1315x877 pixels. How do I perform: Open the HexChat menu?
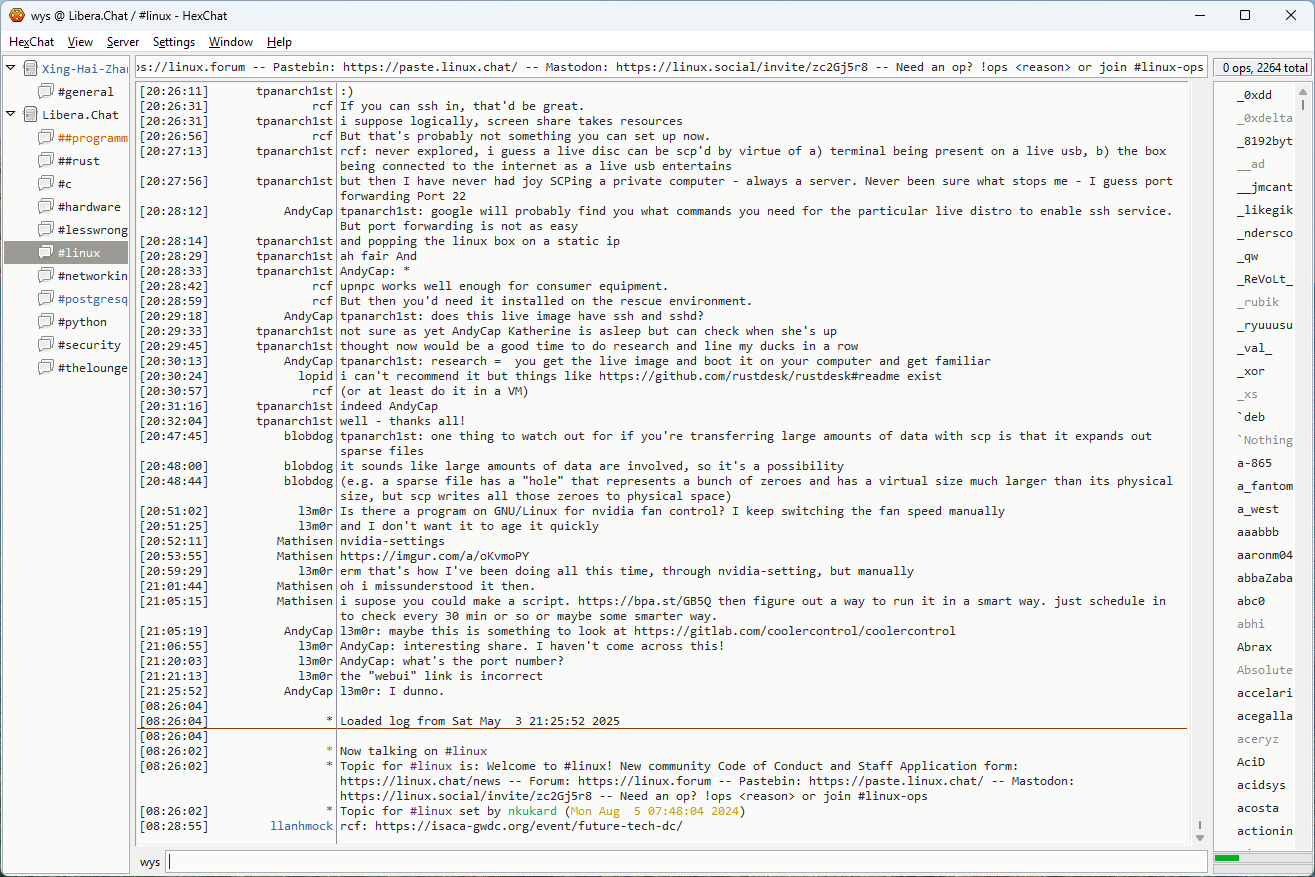31,42
